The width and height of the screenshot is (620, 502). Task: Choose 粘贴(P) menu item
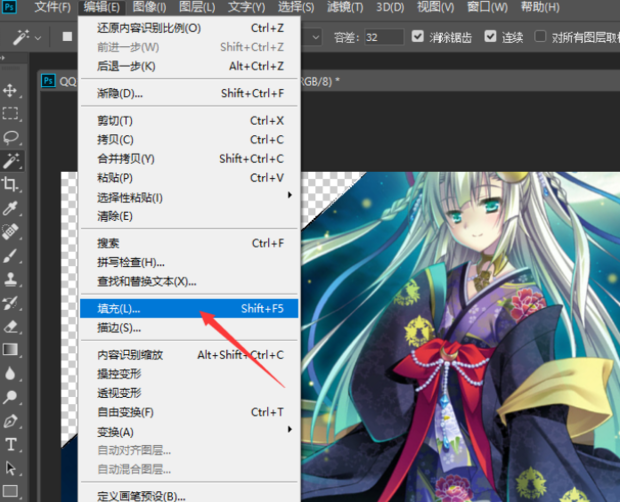[189, 178]
